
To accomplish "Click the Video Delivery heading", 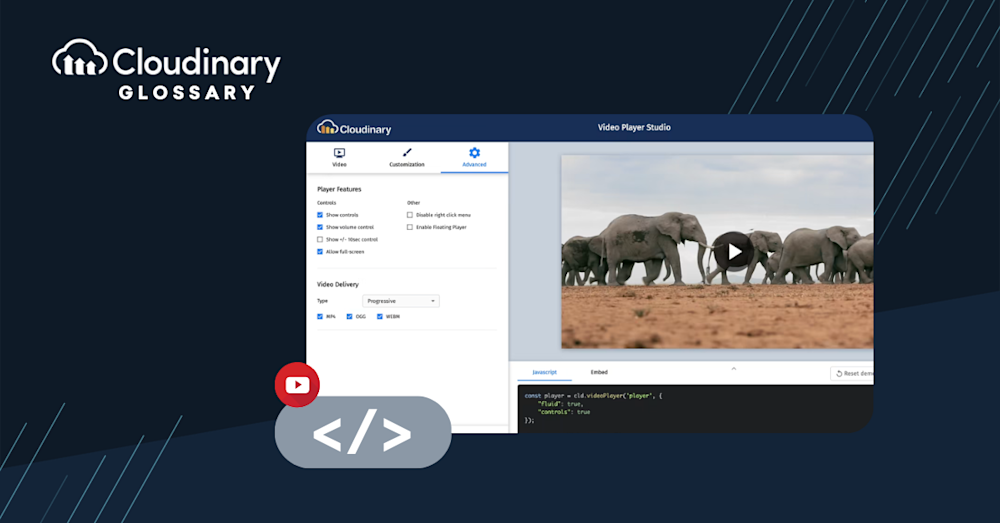I will [x=338, y=284].
